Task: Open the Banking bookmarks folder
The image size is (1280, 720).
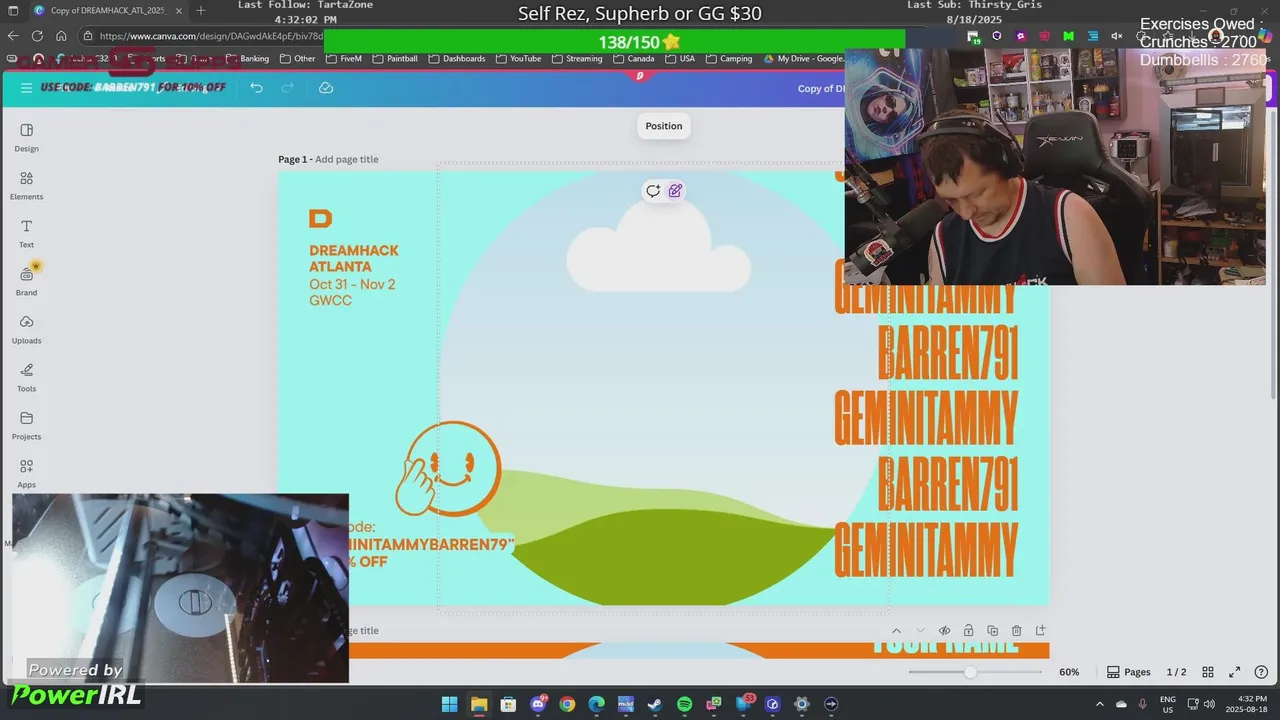Action: (247, 59)
